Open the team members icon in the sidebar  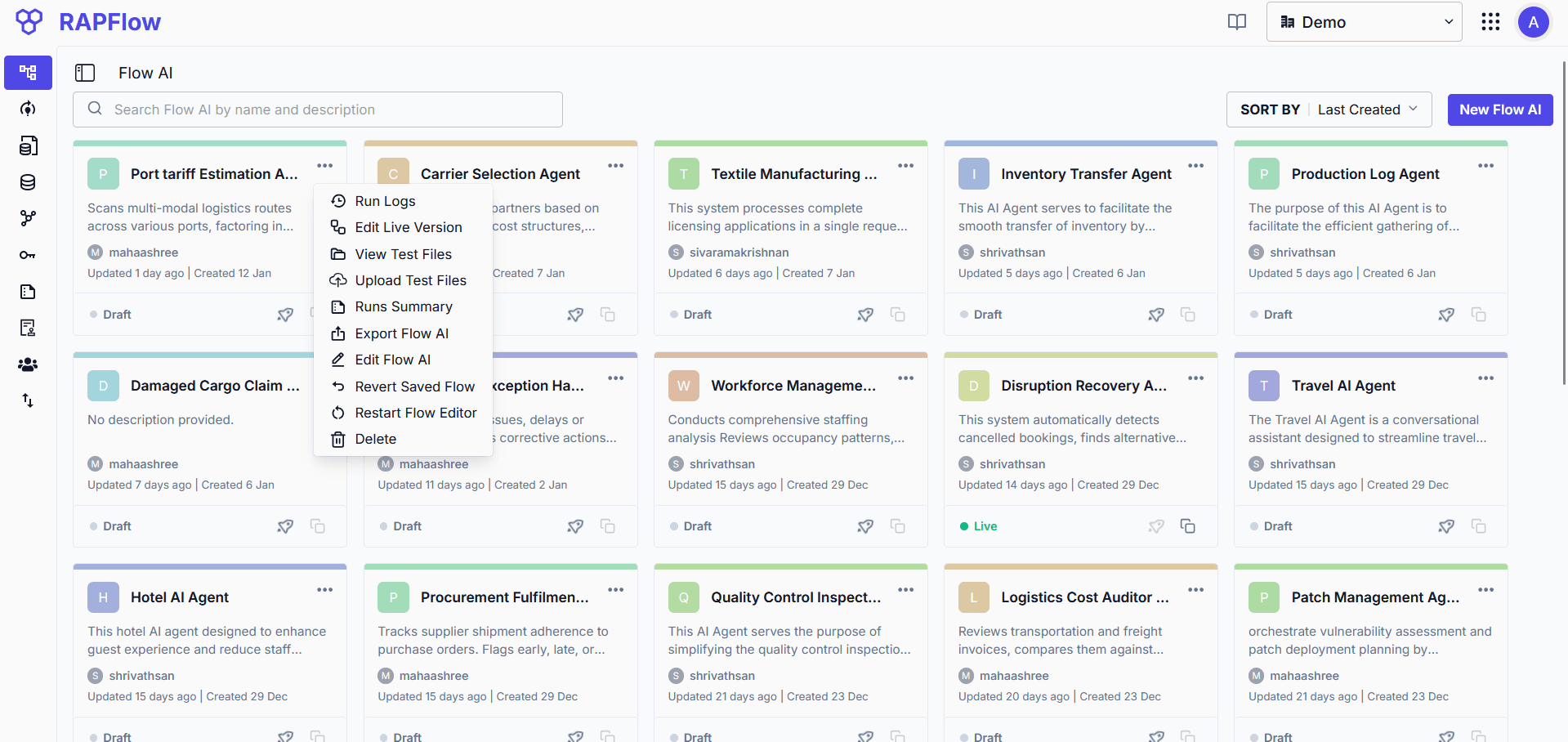[x=28, y=364]
